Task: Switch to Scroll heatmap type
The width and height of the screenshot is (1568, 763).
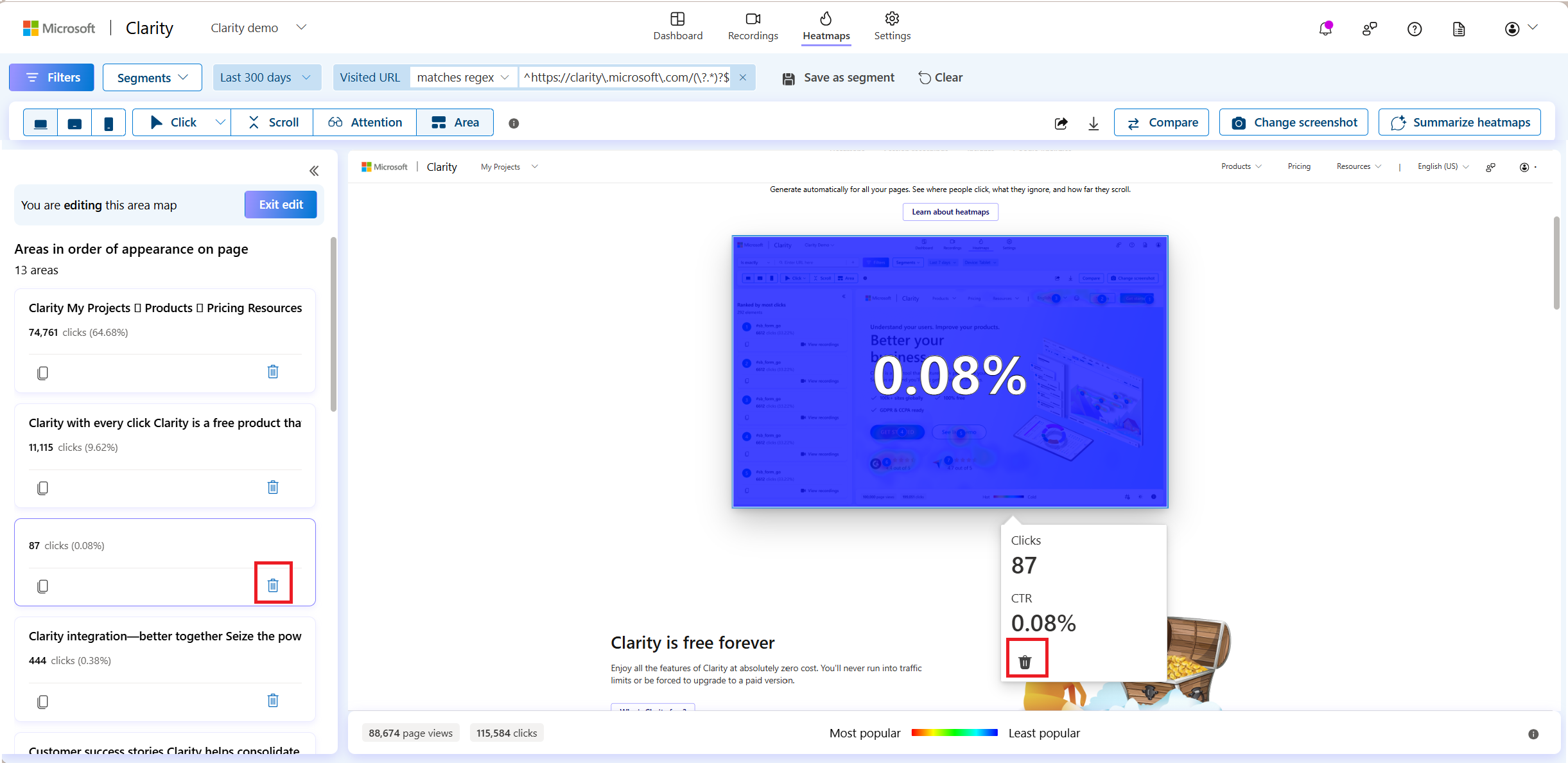Action: click(x=273, y=123)
